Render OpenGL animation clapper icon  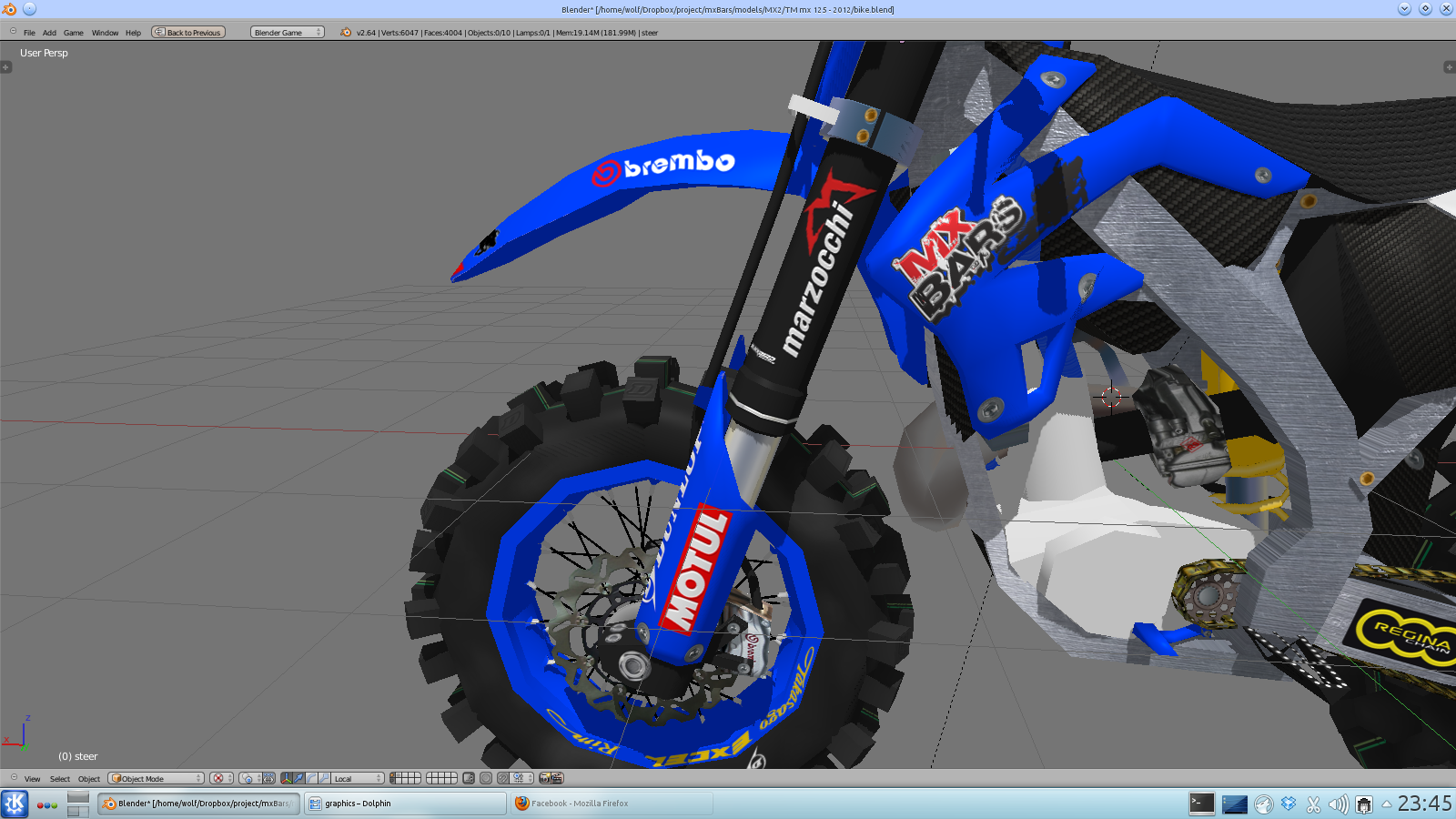pos(558,778)
